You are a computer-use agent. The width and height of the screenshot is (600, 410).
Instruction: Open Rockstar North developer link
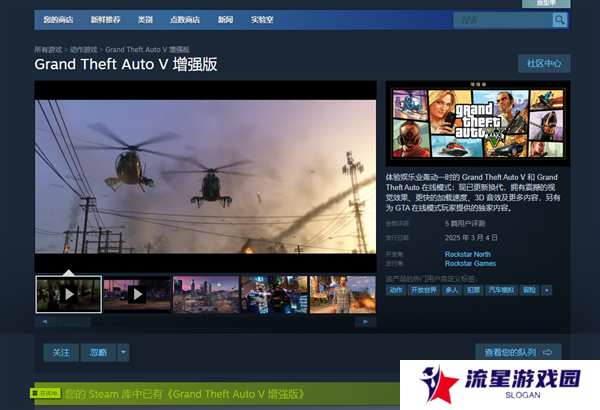468,254
